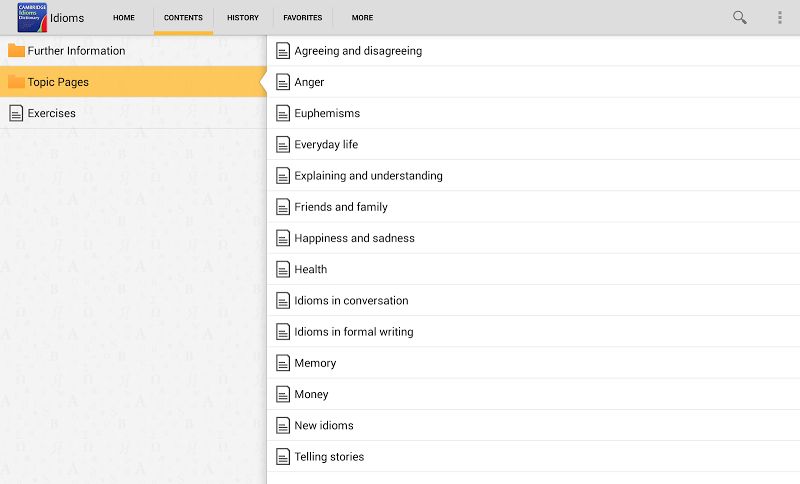Click the Topic Pages folder icon

16,82
